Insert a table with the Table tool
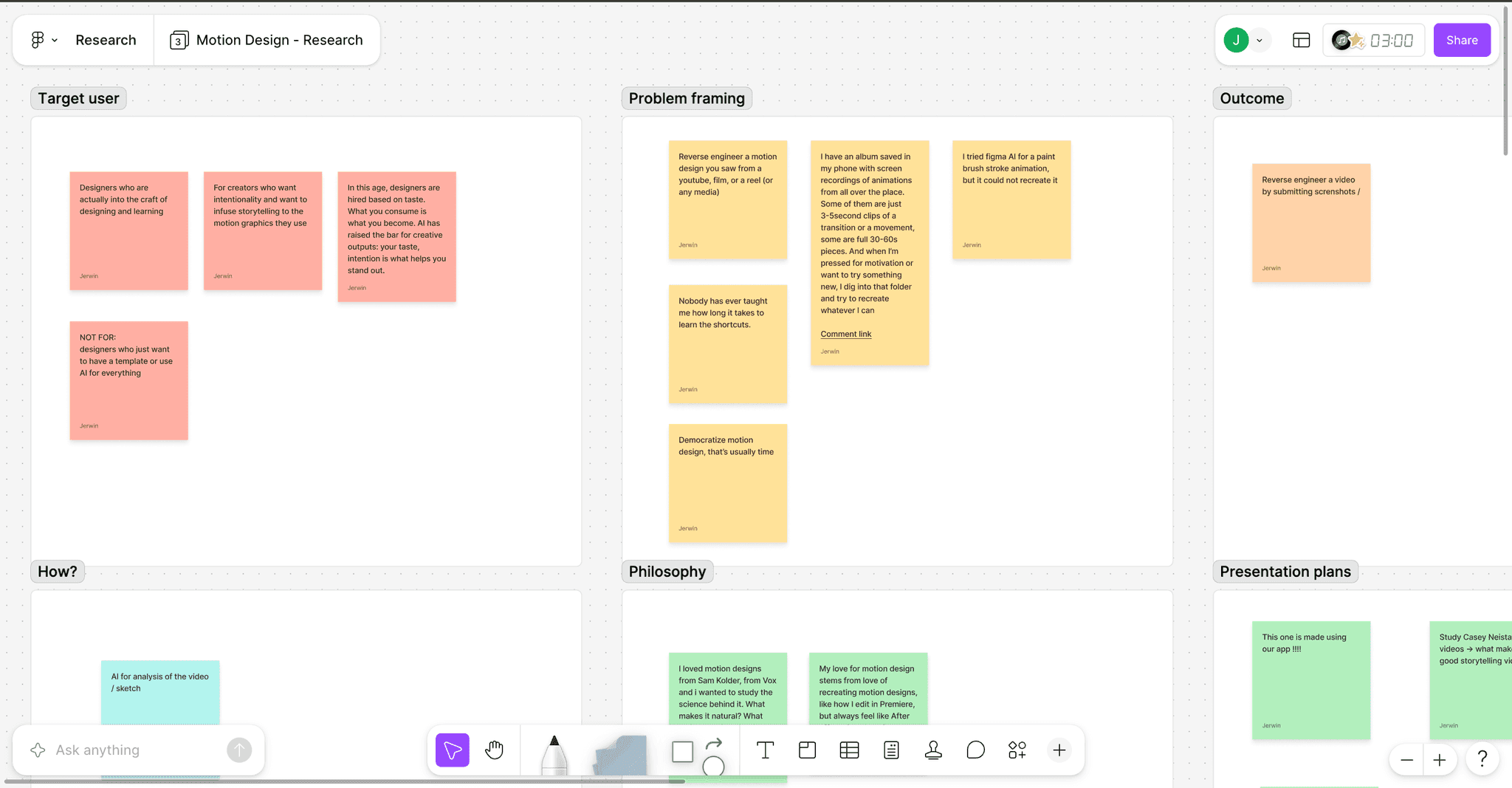The width and height of the screenshot is (1512, 788). 850,750
